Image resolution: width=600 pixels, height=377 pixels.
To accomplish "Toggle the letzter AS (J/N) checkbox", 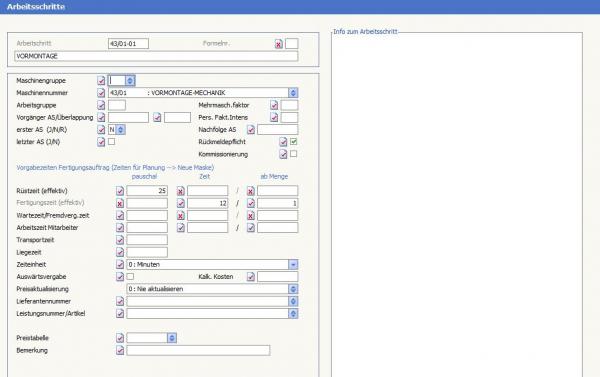I will pos(111,142).
